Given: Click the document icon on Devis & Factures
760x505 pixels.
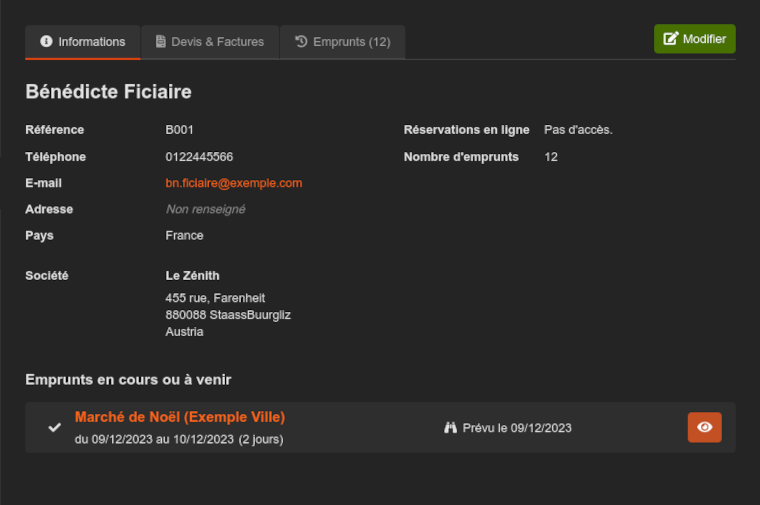Looking at the screenshot, I should coord(161,42).
